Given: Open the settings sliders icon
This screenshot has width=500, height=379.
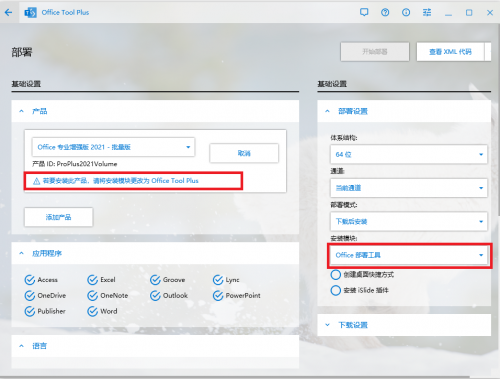Looking at the screenshot, I should pos(427,13).
